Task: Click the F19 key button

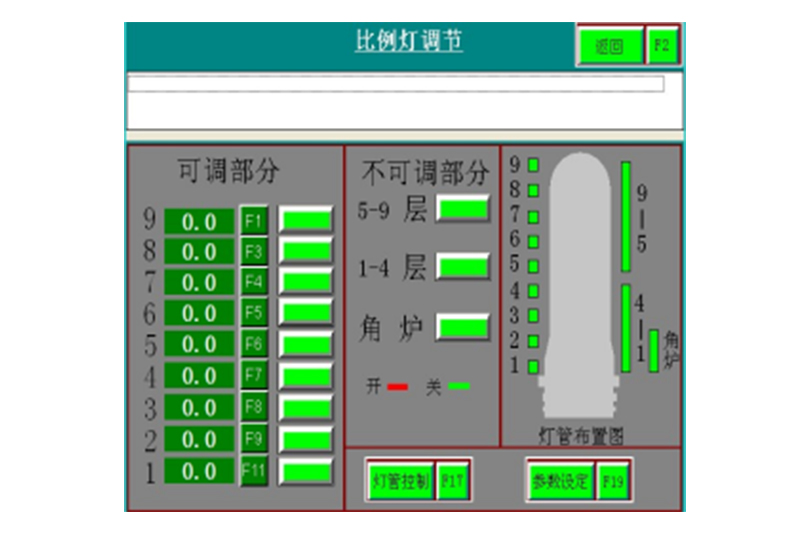Action: 613,481
